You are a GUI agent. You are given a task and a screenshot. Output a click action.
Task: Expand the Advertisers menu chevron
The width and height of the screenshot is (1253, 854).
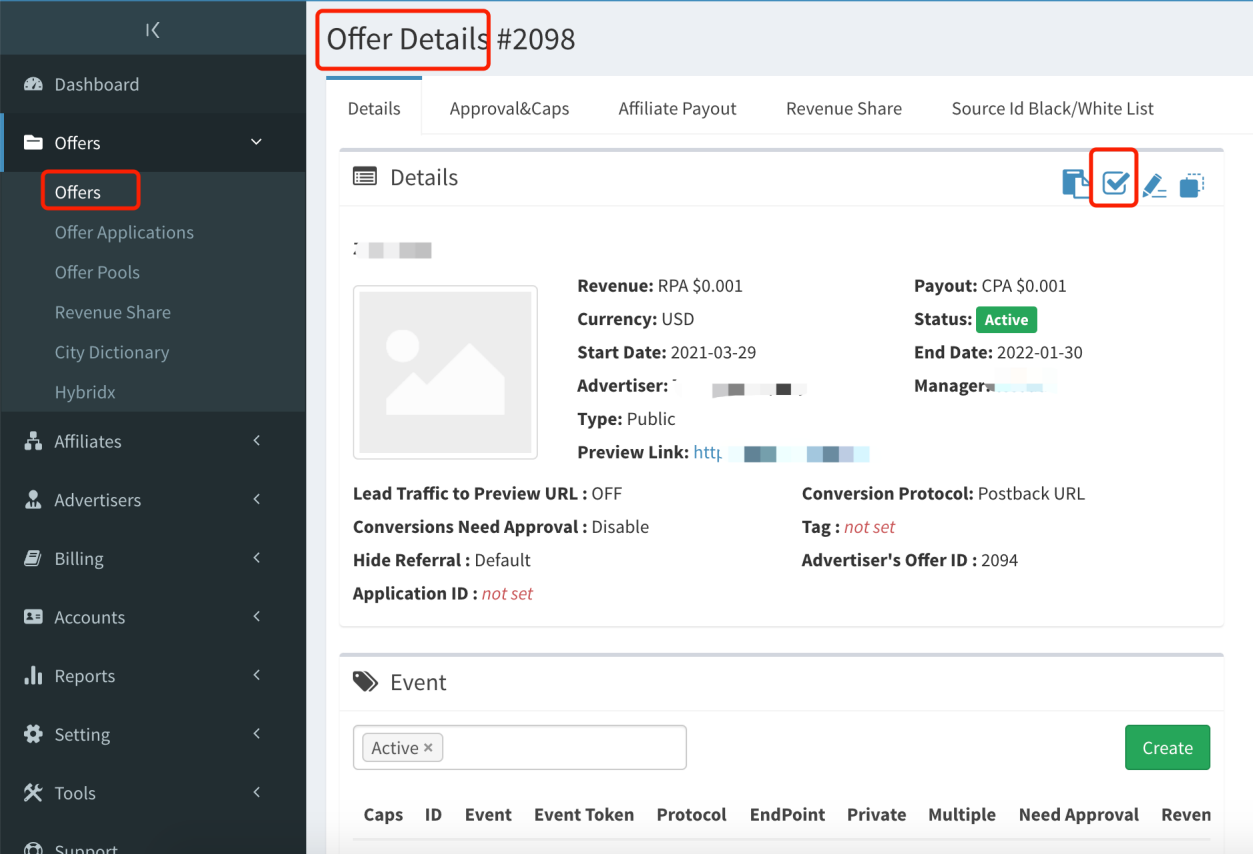[257, 499]
